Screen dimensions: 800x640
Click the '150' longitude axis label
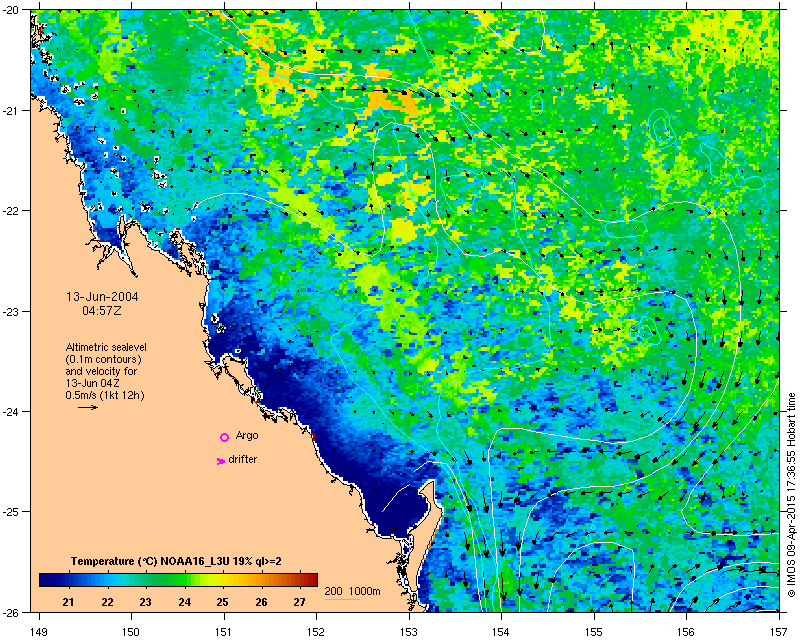point(131,632)
